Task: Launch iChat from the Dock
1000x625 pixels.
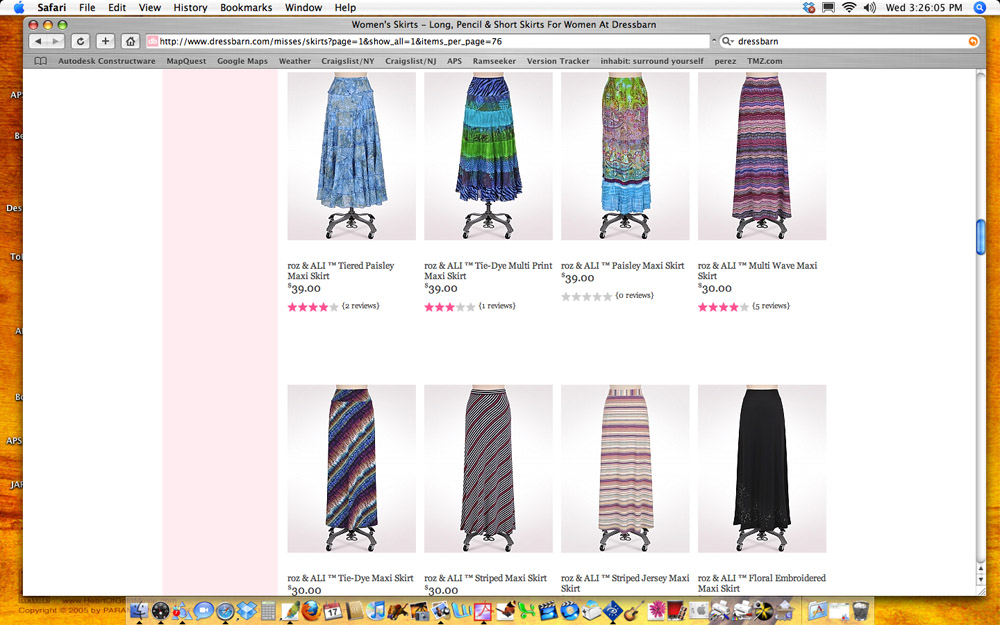Action: coord(203,610)
